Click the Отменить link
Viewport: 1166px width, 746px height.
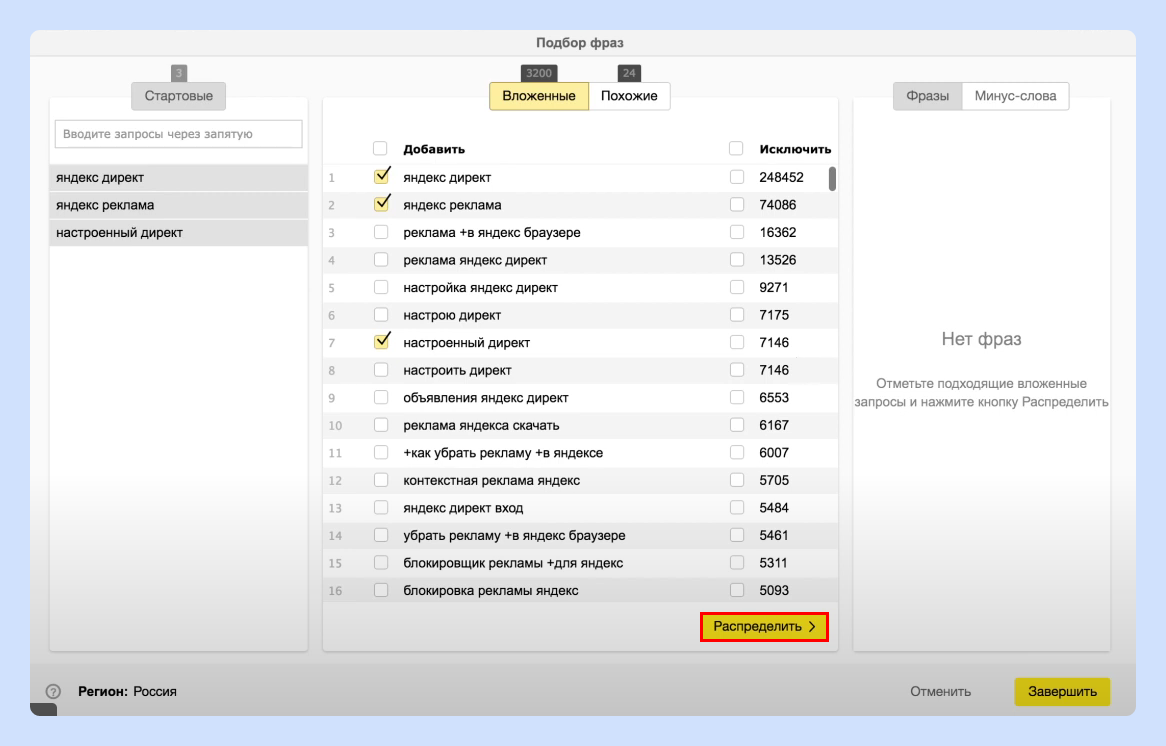tap(940, 692)
